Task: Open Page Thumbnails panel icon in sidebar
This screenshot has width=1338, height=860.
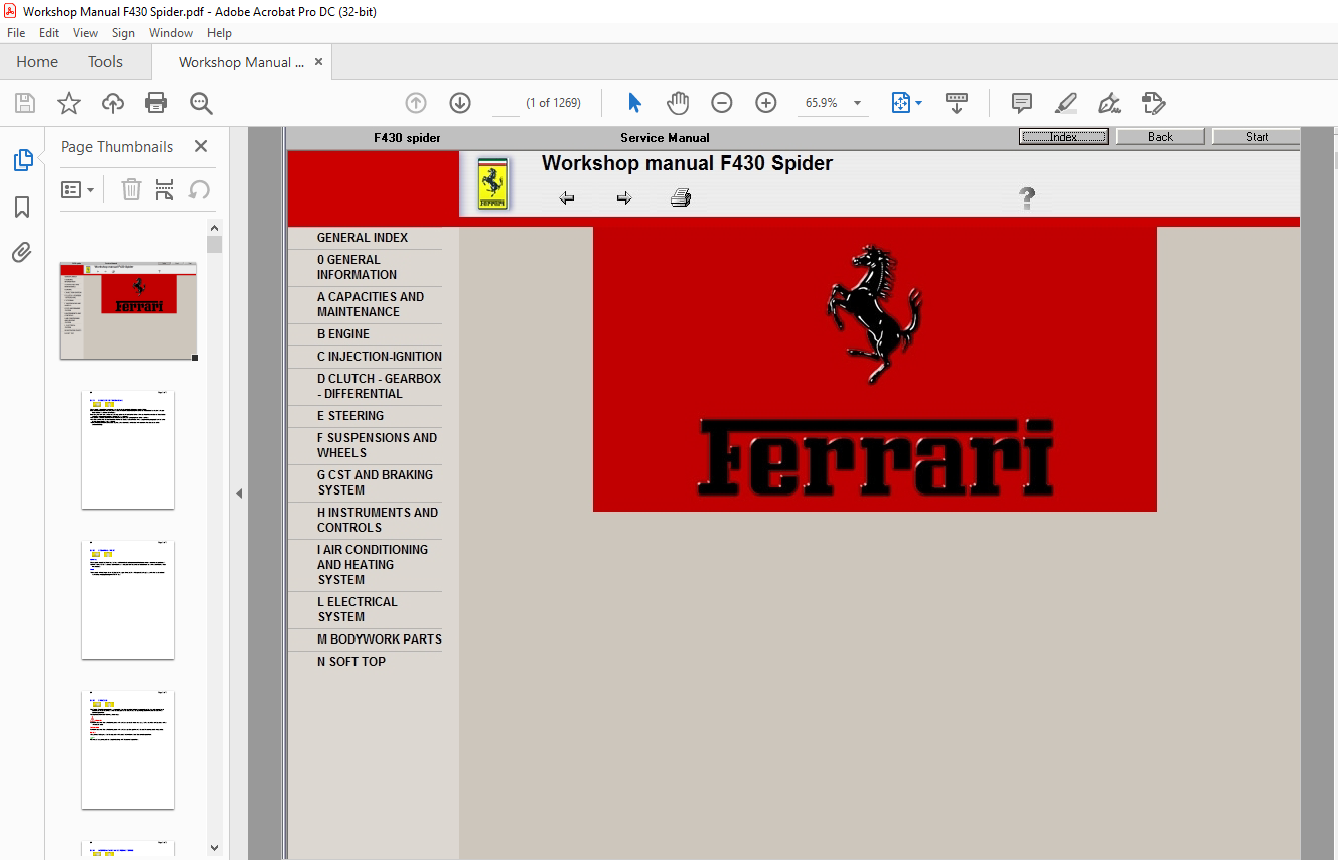Action: 22,160
